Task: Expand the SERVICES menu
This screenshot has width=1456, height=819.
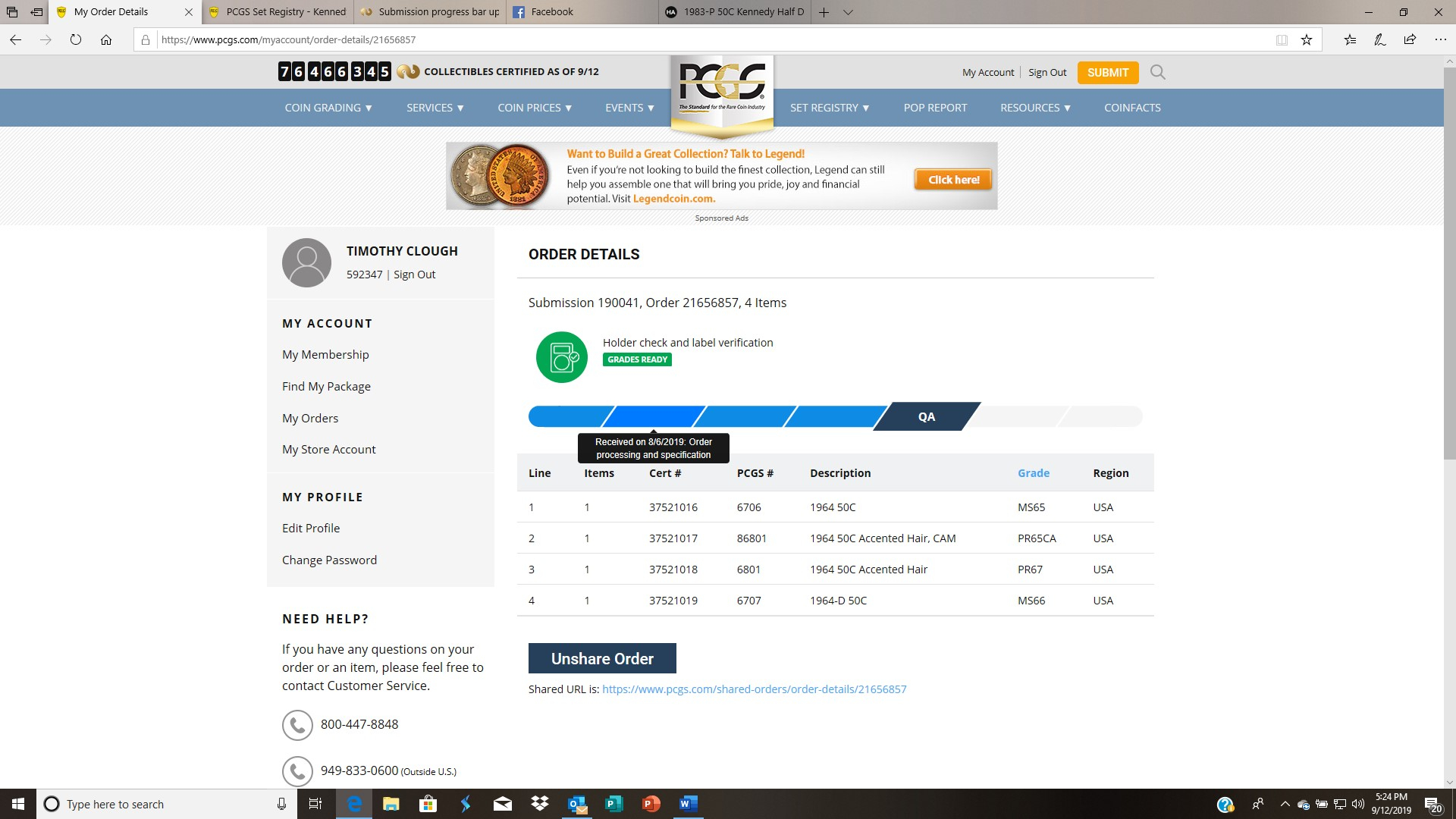Action: coord(435,108)
